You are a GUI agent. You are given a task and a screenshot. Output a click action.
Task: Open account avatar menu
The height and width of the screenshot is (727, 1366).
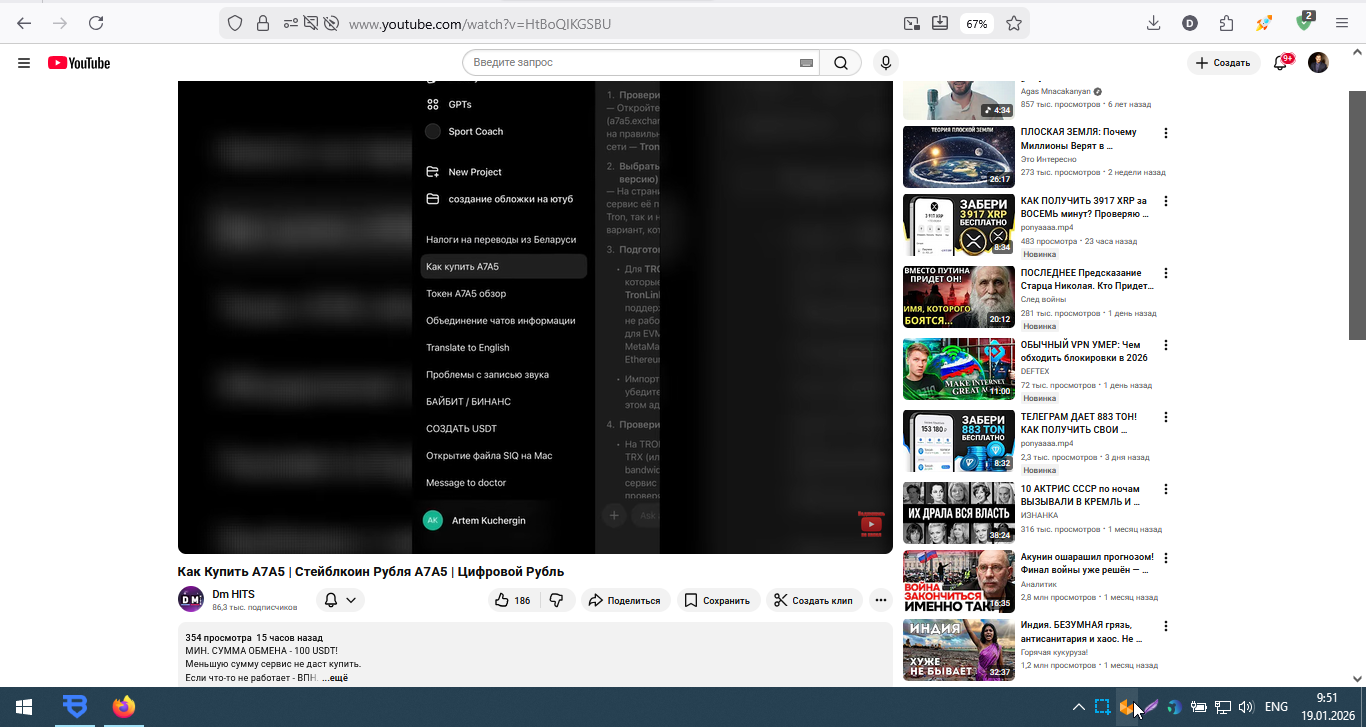click(1318, 63)
